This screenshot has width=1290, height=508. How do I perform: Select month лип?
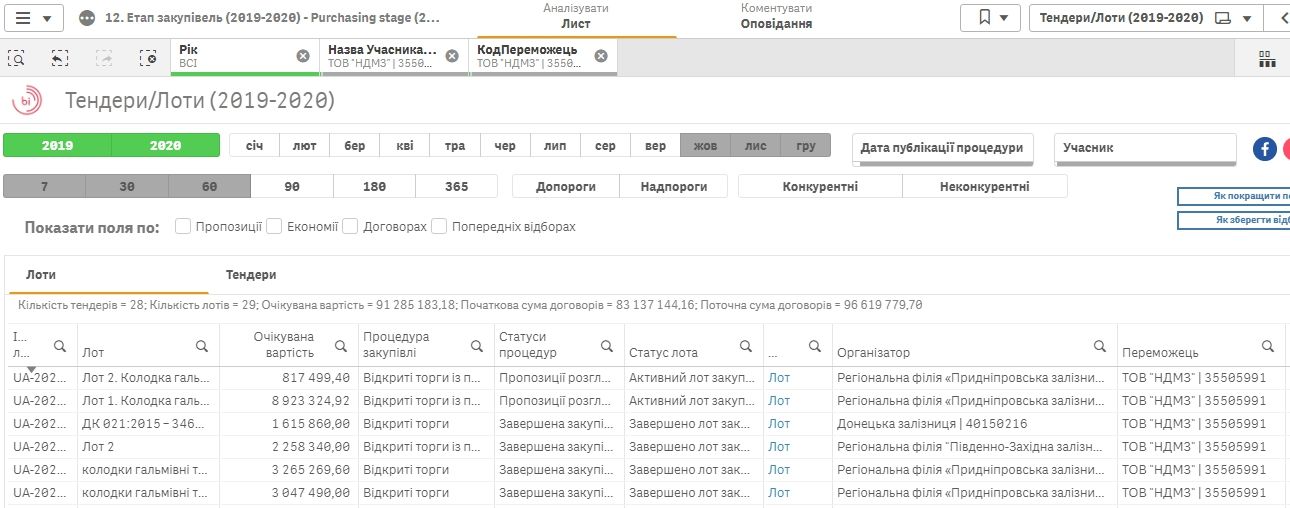[555, 146]
